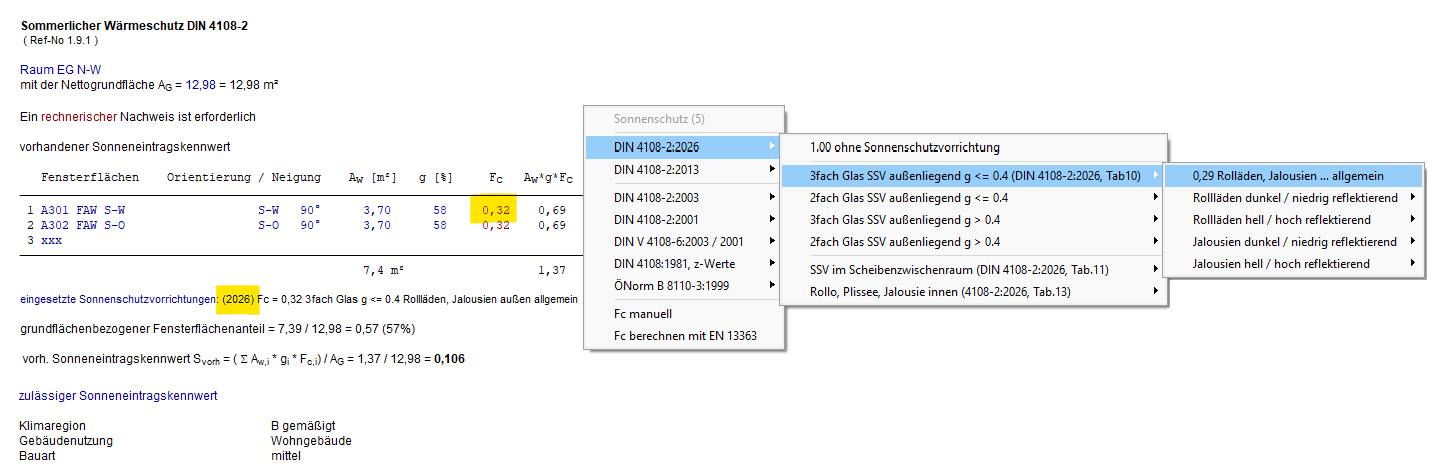Click Bauart value mittel
Image resolution: width=1440 pixels, height=464 pixels.
[286, 456]
